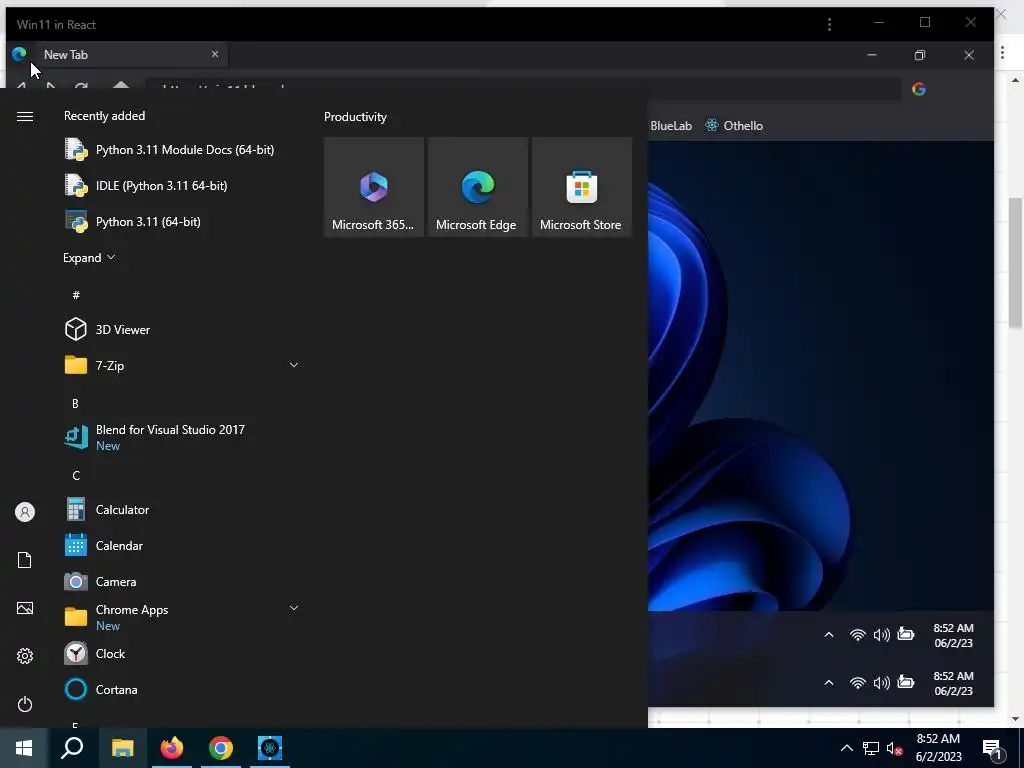Click the Google icon in Edge toolbar

pos(919,89)
